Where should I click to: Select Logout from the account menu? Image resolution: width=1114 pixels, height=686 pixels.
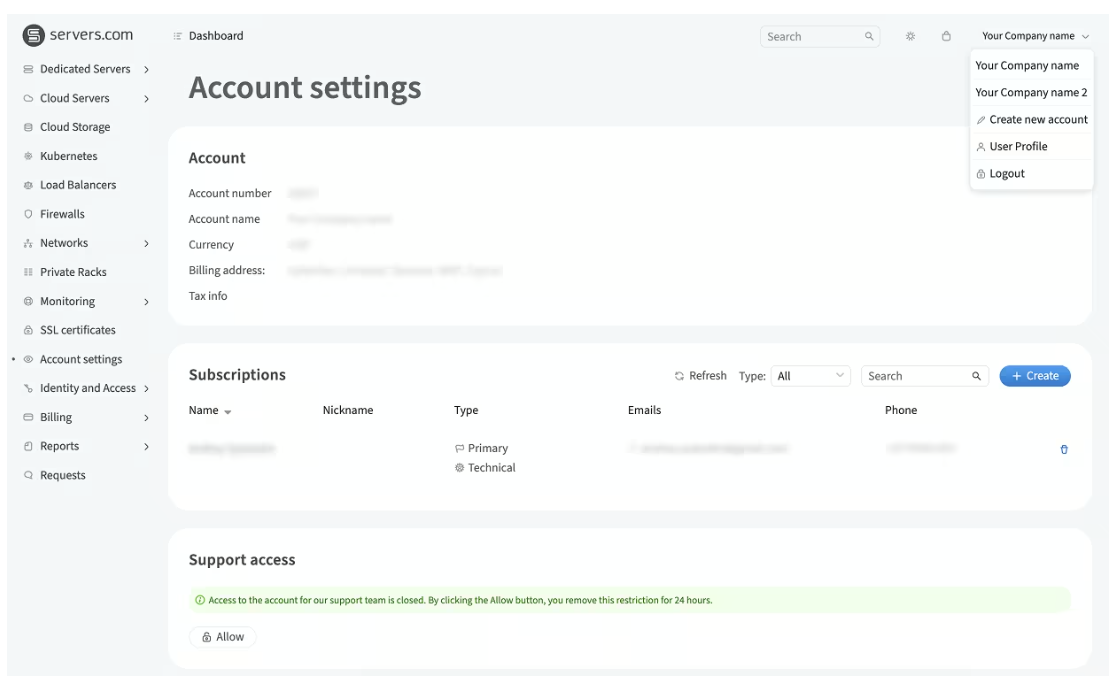1006,174
